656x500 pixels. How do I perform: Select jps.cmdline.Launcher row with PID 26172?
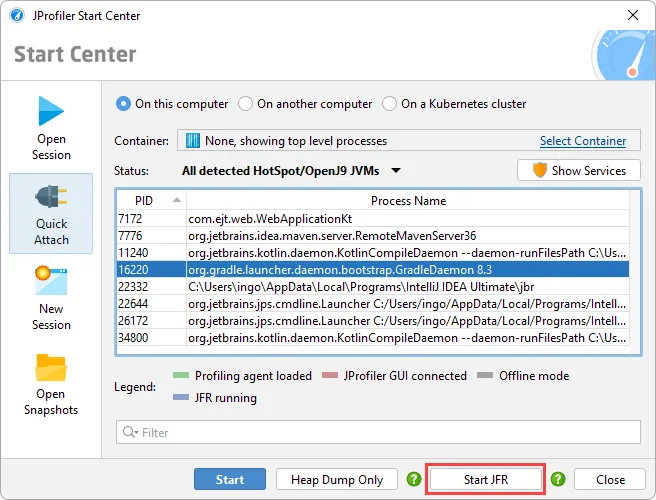tap(373, 321)
